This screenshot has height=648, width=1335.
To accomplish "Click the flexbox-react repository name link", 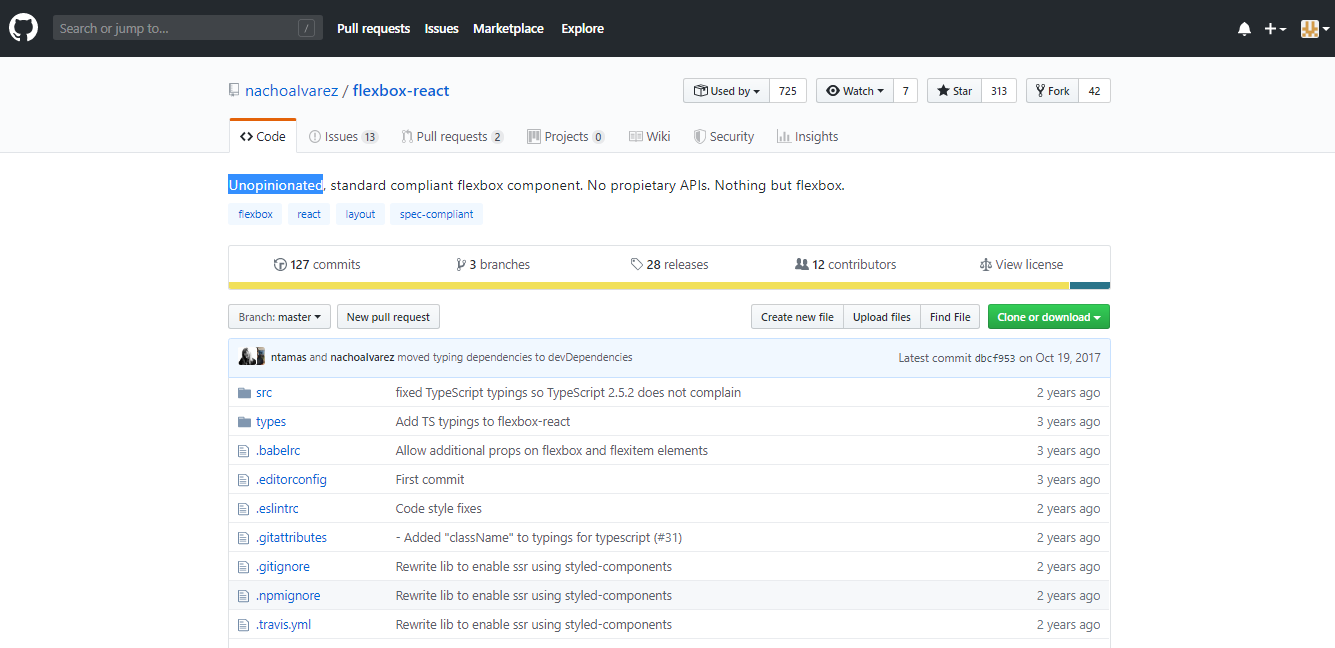I will (401, 91).
